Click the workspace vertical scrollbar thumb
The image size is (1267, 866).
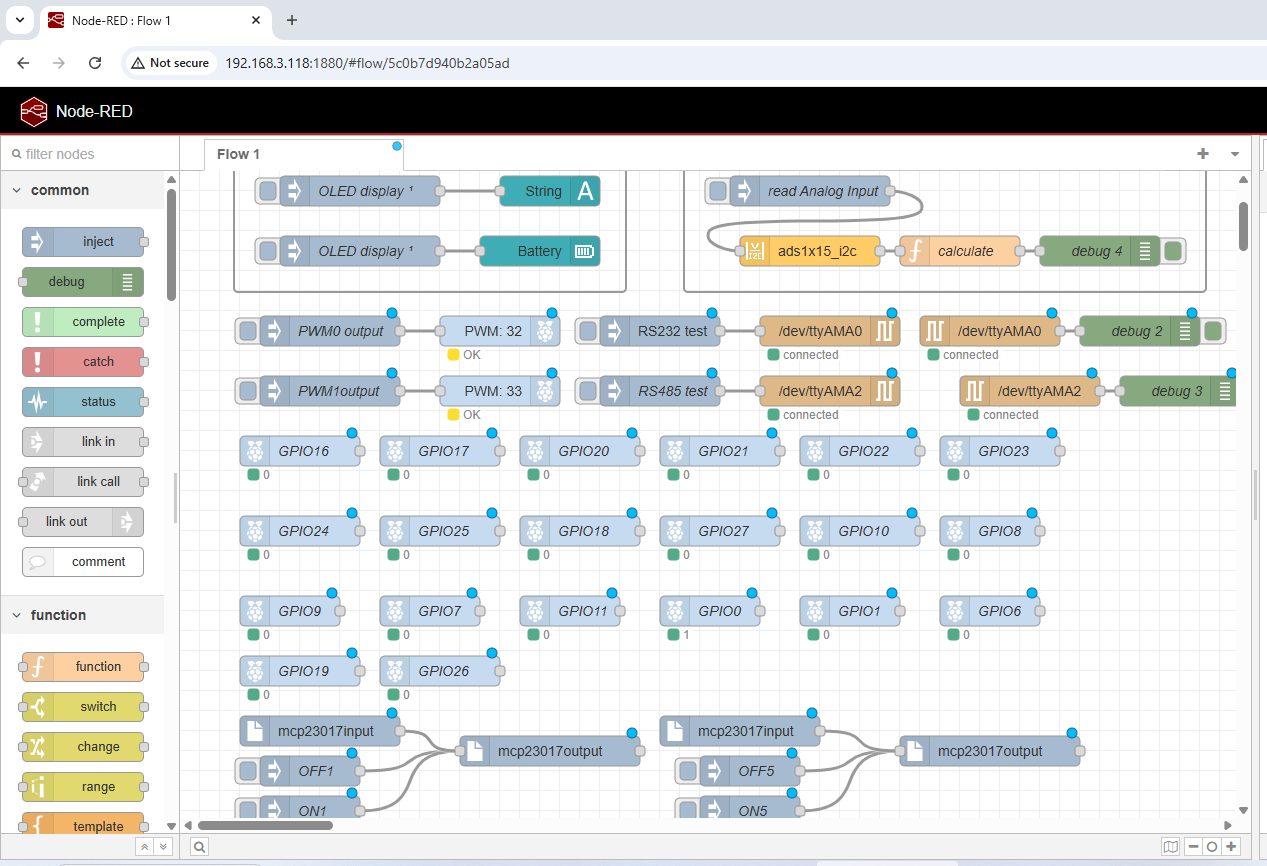1243,226
